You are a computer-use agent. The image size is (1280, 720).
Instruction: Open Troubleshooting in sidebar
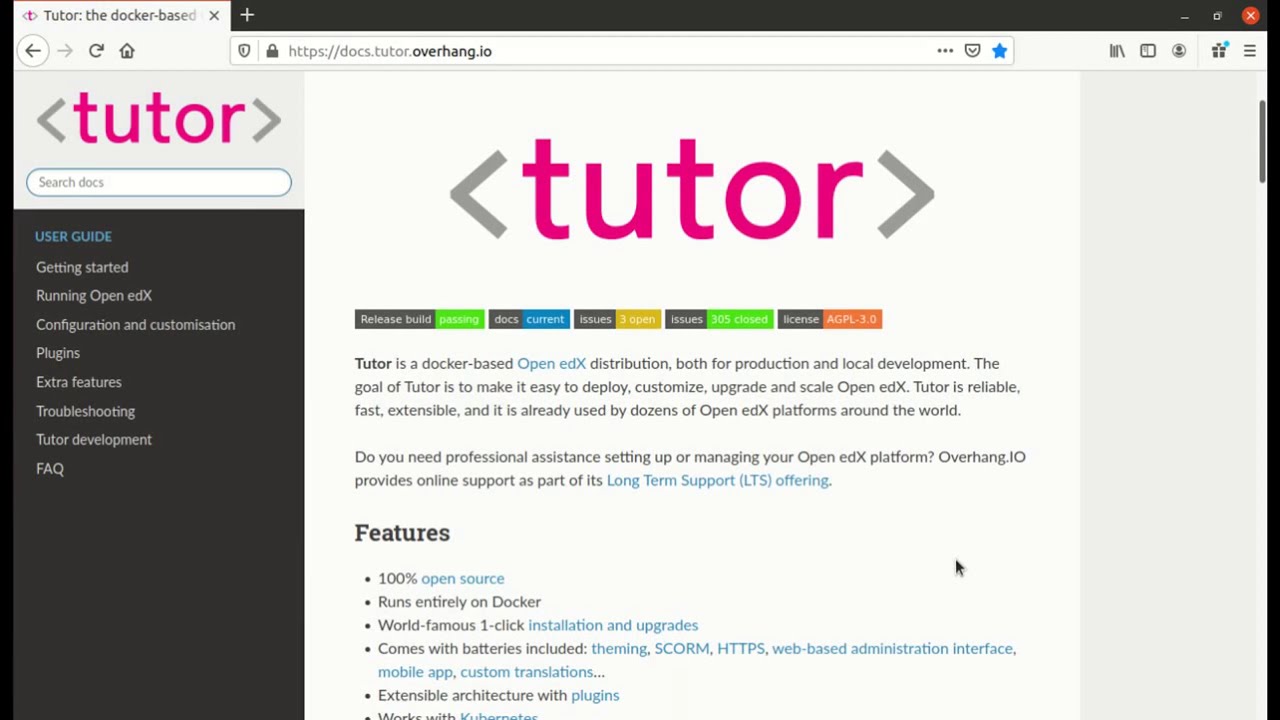tap(85, 411)
